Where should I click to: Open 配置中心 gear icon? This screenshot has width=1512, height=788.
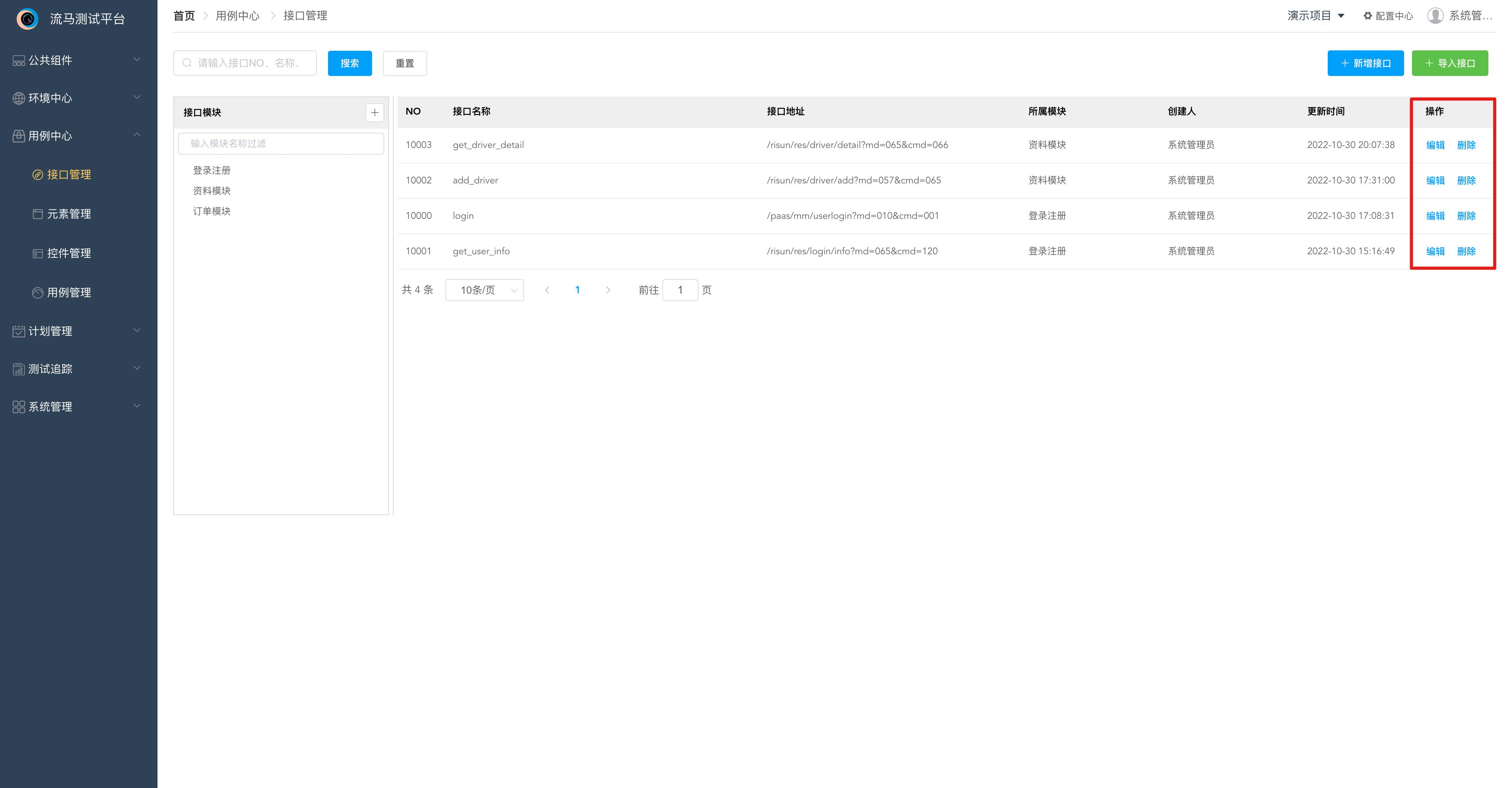pyautogui.click(x=1367, y=16)
